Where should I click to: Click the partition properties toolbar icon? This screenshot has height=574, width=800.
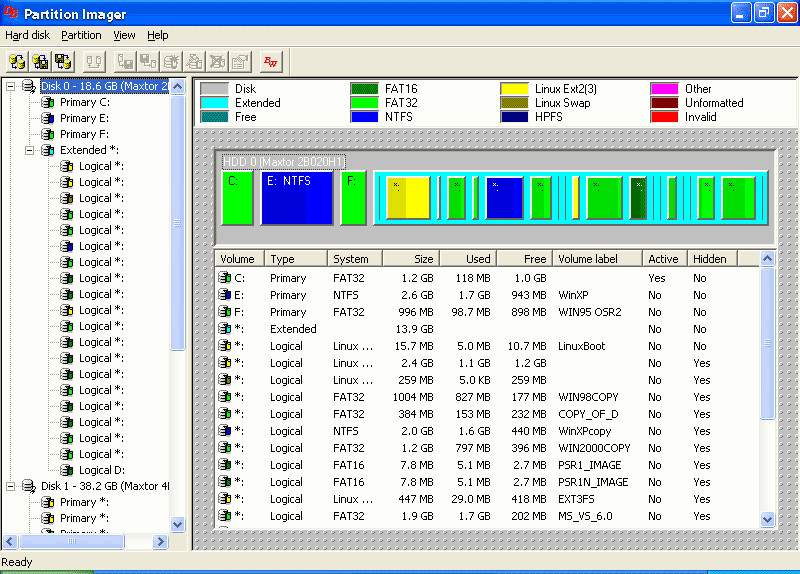click(240, 62)
